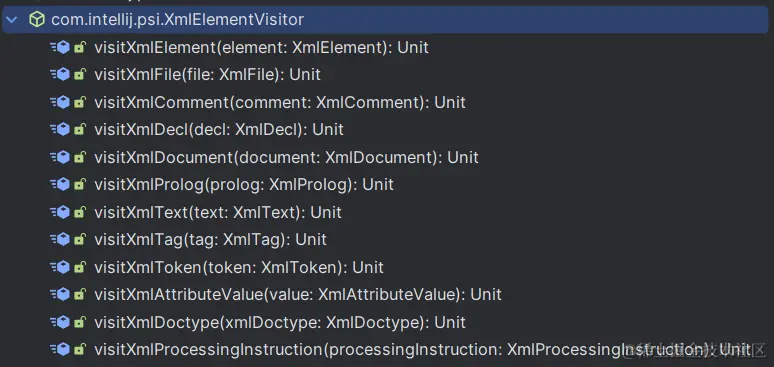Collapse the com.intellij.psi.XmlElementVisitor node
This screenshot has height=367, width=774.
coord(11,20)
